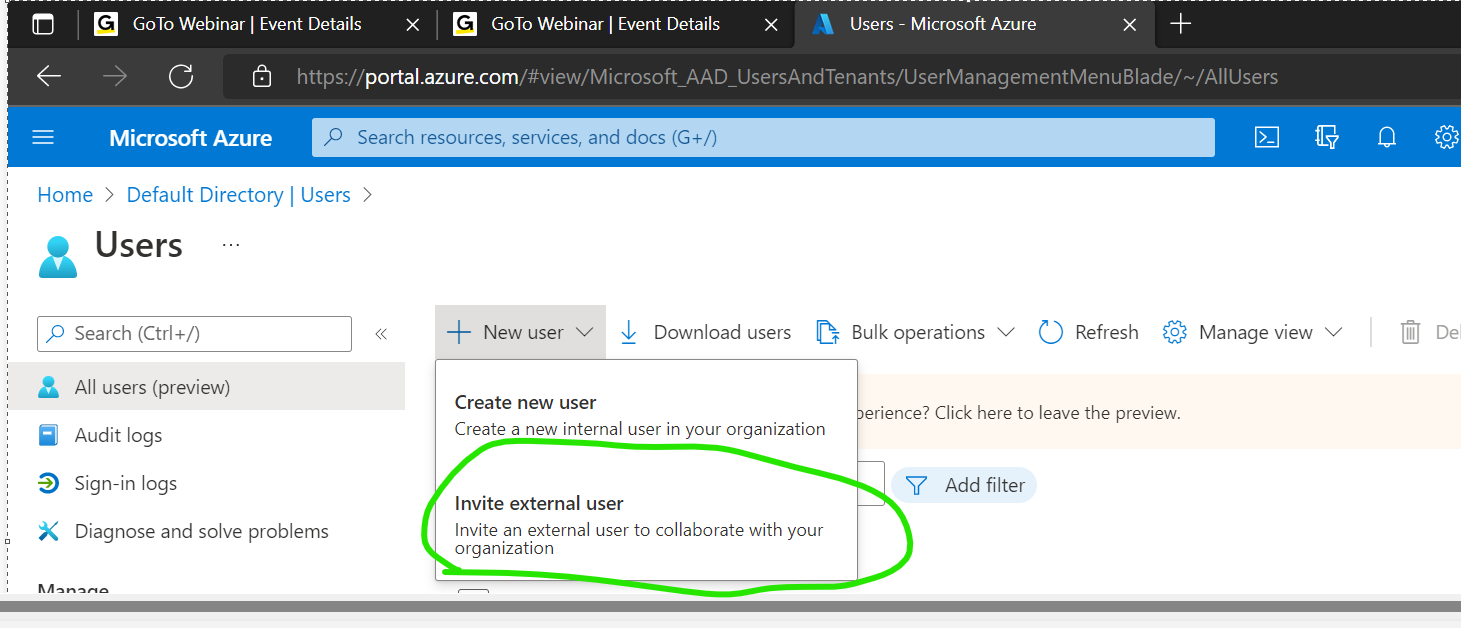Navigate to Home breadcrumb link
The image size is (1461, 628).
pos(65,195)
